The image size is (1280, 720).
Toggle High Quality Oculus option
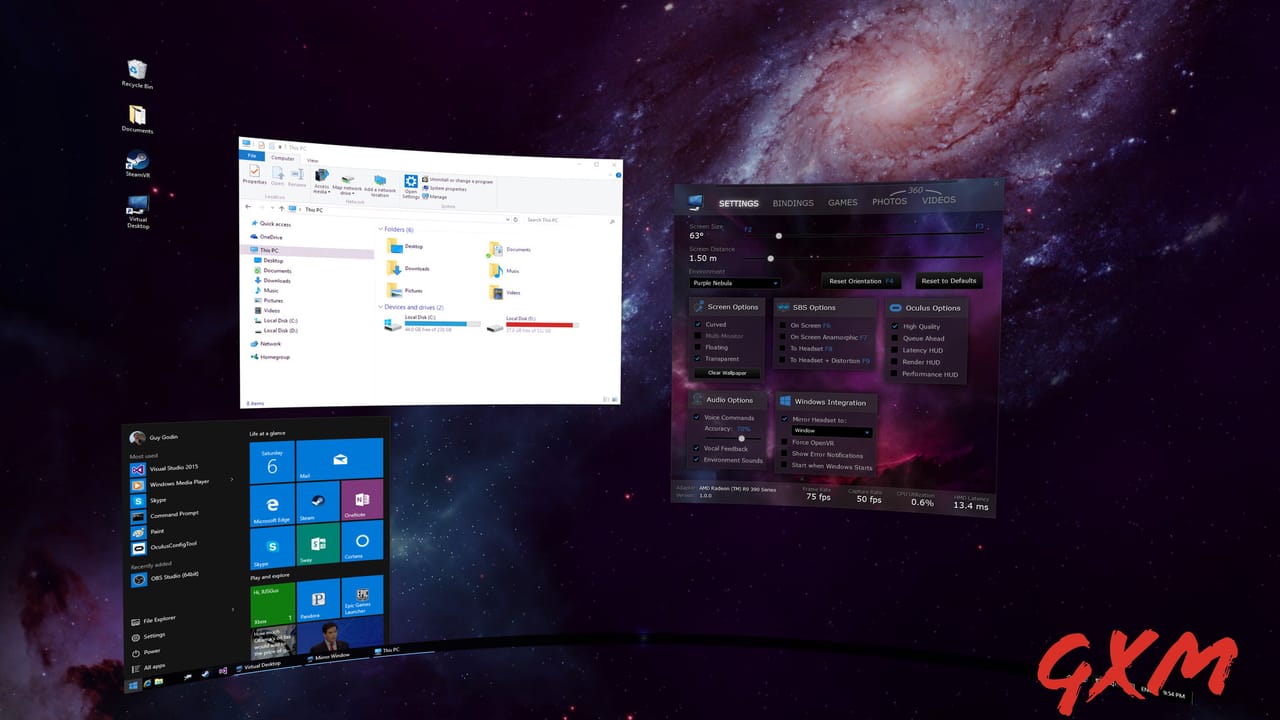pos(895,326)
